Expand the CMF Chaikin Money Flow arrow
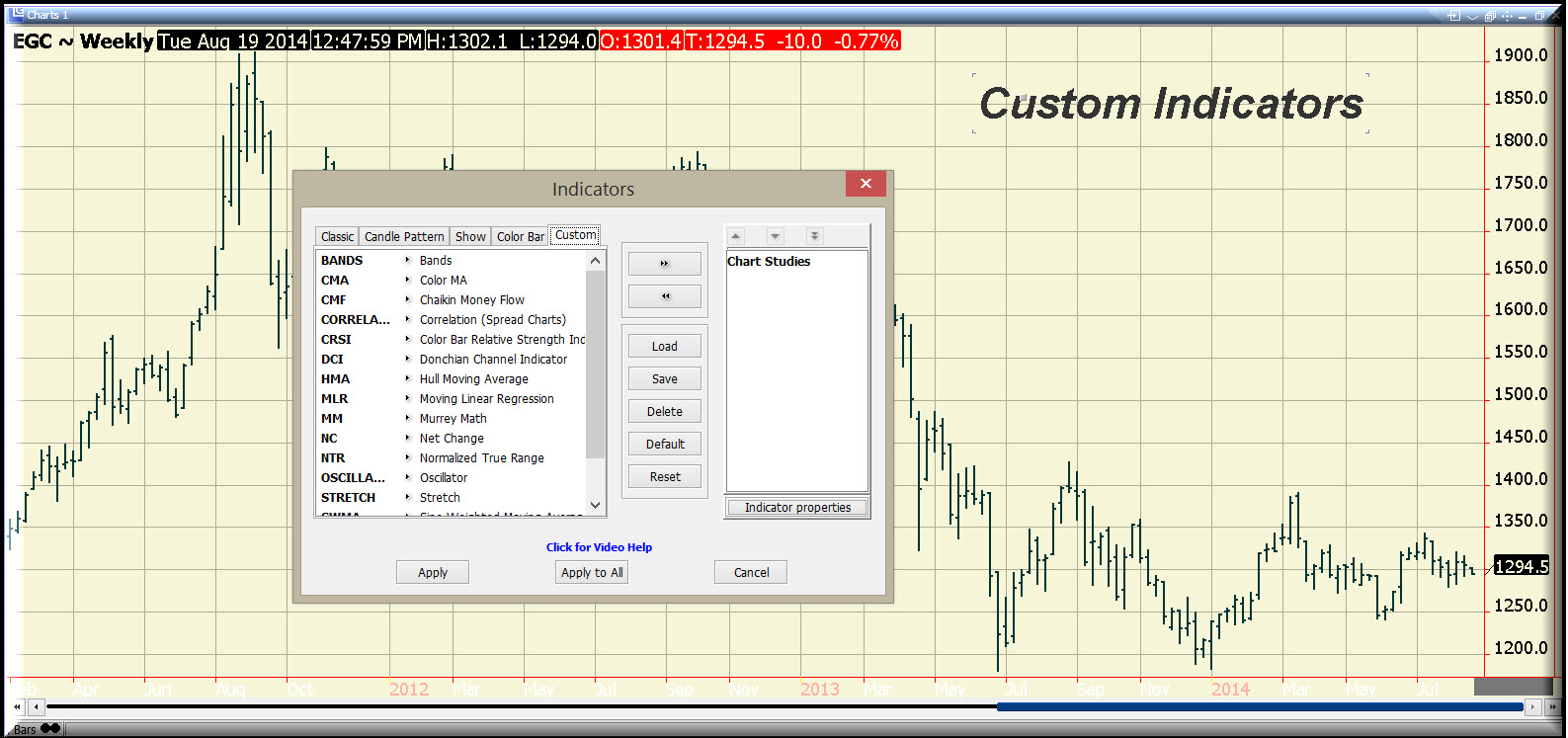 tap(407, 299)
